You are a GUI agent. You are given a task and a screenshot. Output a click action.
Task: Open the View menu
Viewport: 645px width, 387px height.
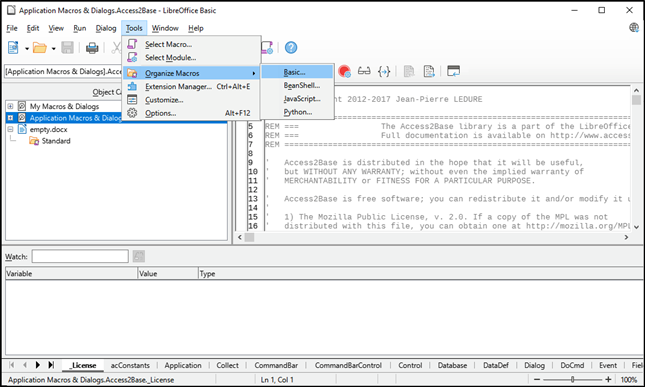coord(56,28)
